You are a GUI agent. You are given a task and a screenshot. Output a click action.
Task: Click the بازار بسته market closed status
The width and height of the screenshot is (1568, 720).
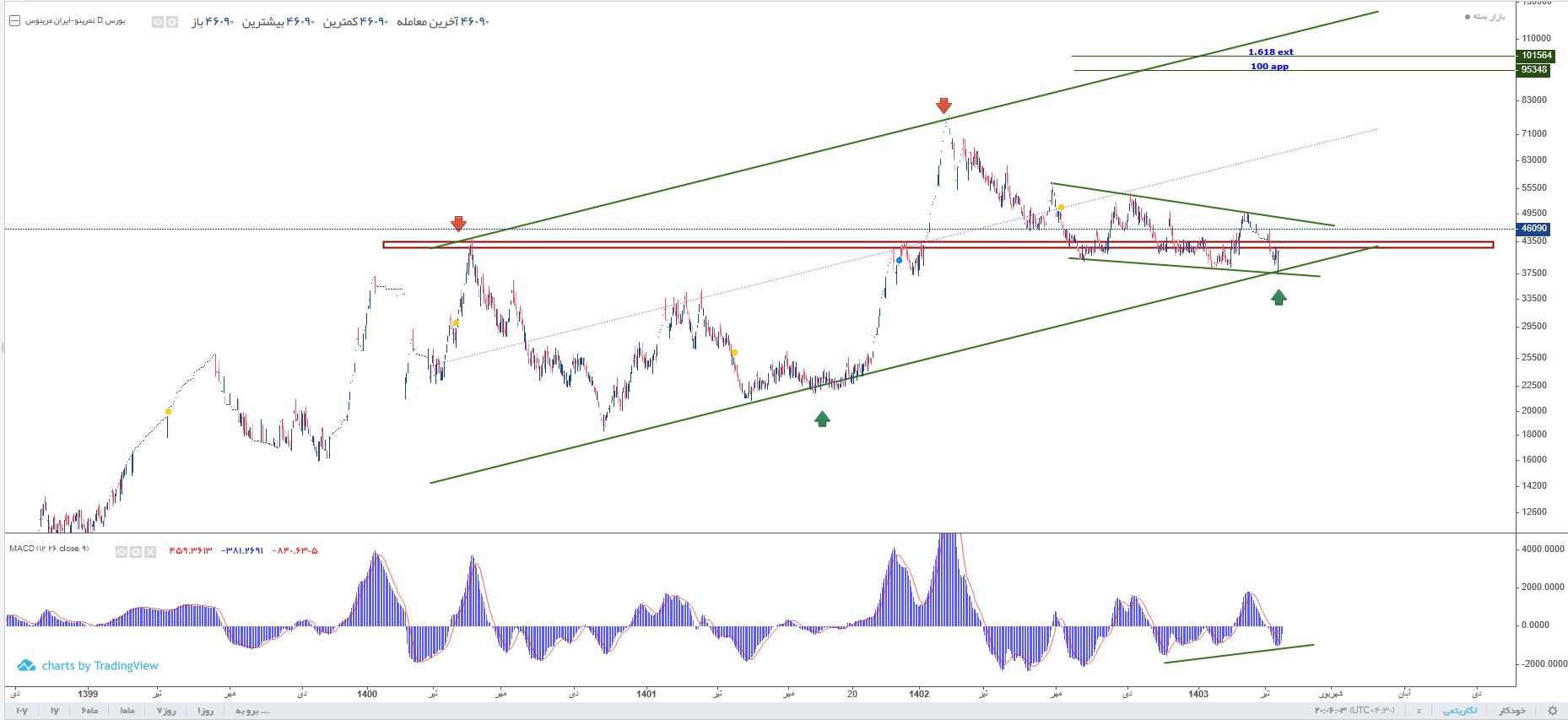(x=1484, y=17)
